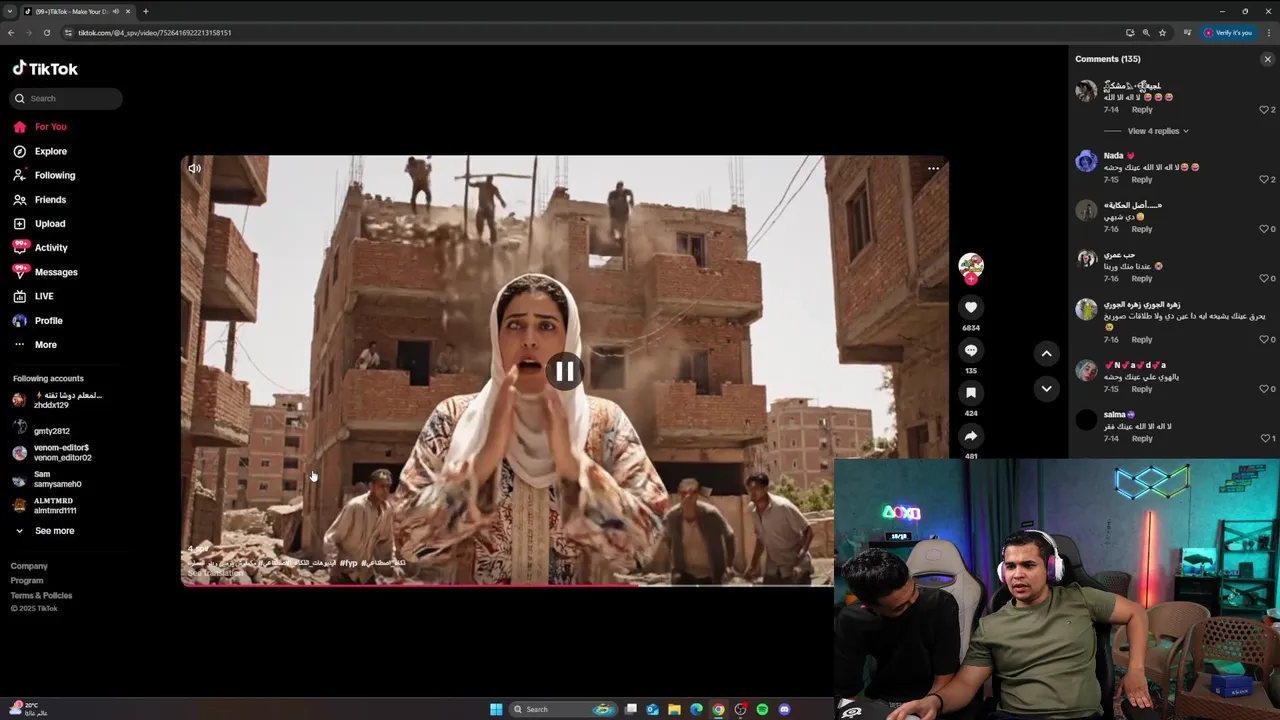Click the TikTok logo
This screenshot has height=720, width=1280.
(45, 68)
